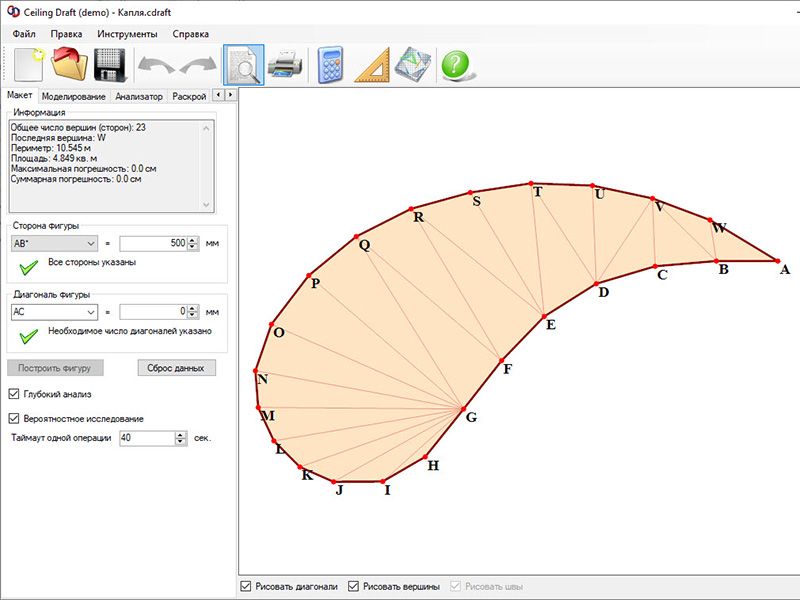Select vertex A at the figure tip
This screenshot has width=800, height=600.
778,261
